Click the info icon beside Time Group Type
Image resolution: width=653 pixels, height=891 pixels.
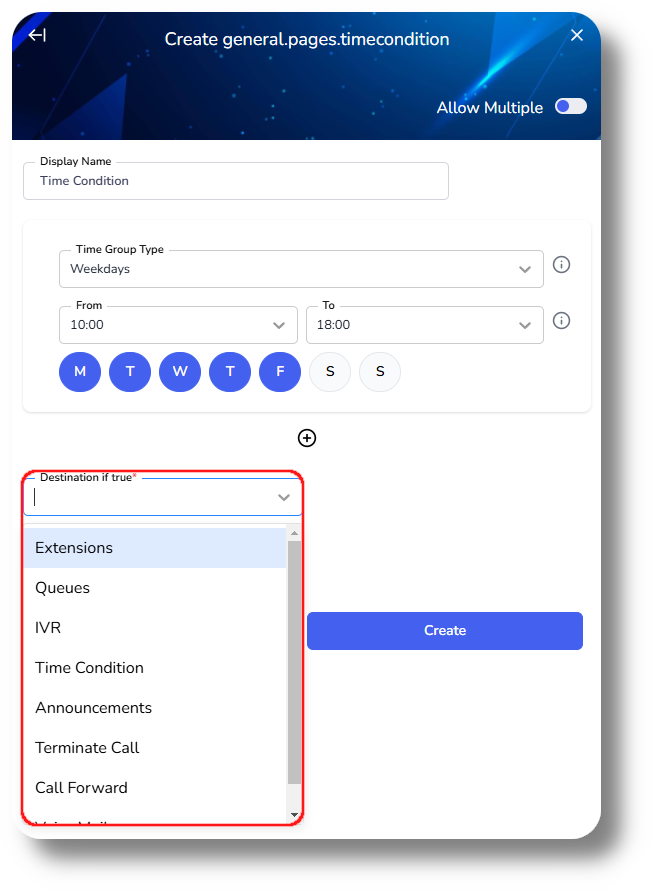click(562, 265)
